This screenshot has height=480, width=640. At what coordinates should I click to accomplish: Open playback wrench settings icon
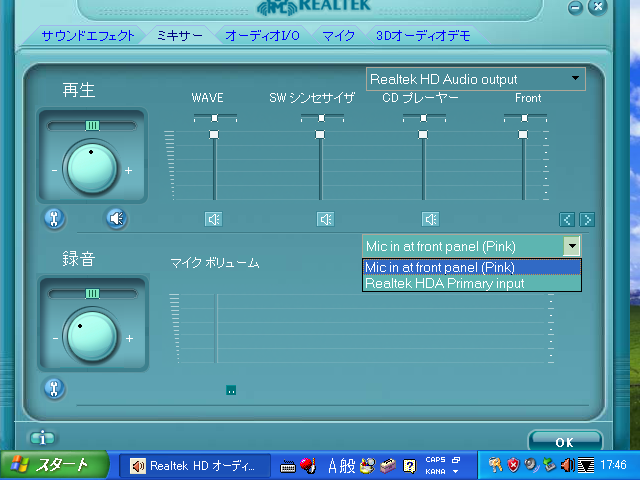click(x=54, y=218)
